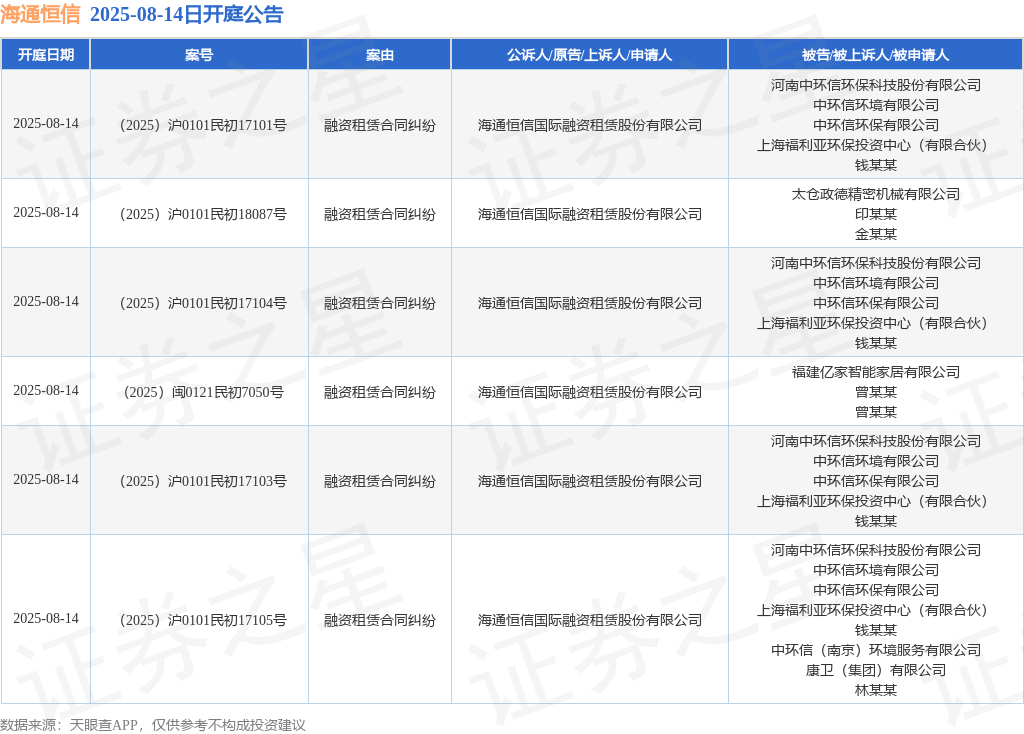Select case number 沪0101民初17101号
Viewport: 1024px width, 734px height.
[x=203, y=125]
